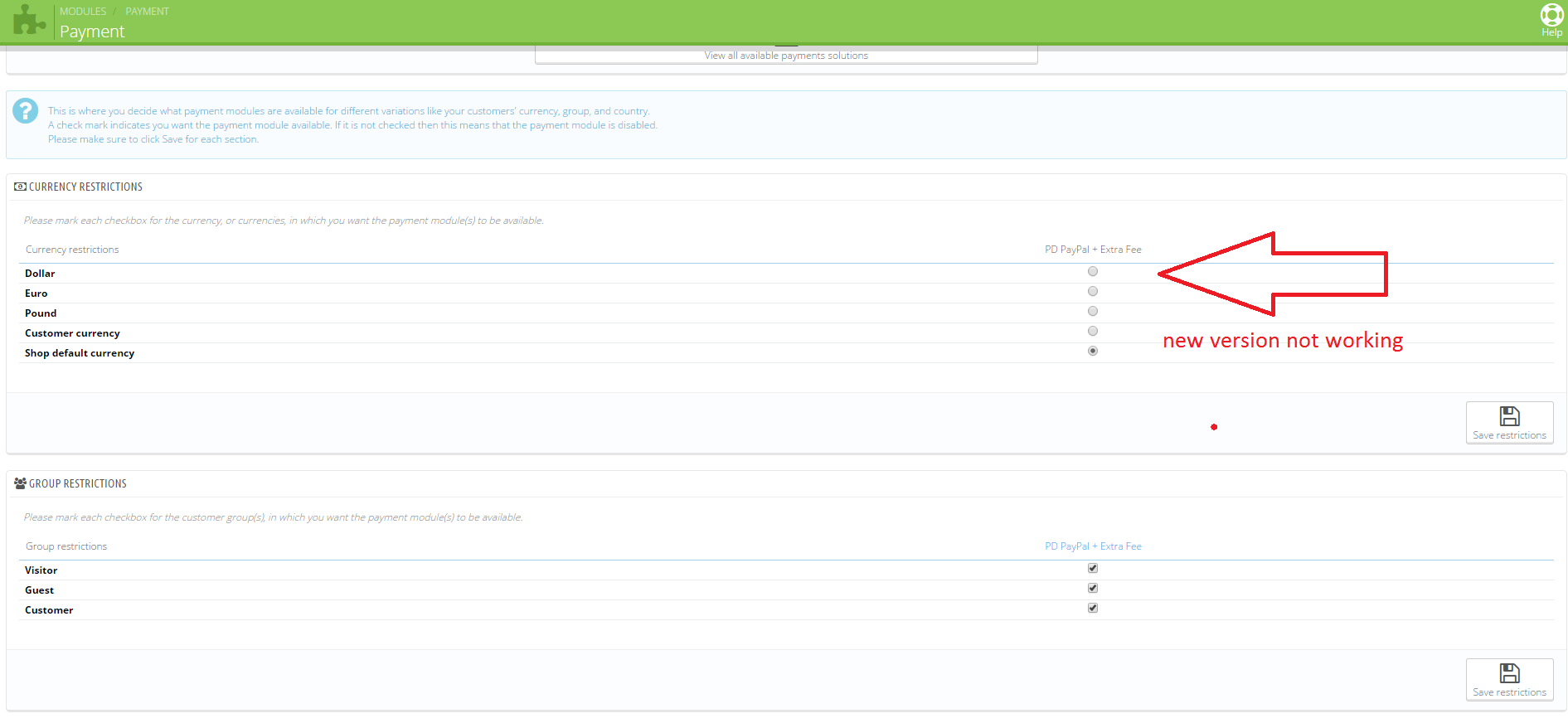Screen dimensions: 1568x723
Task: Save restrictions for group section
Action: click(1509, 680)
